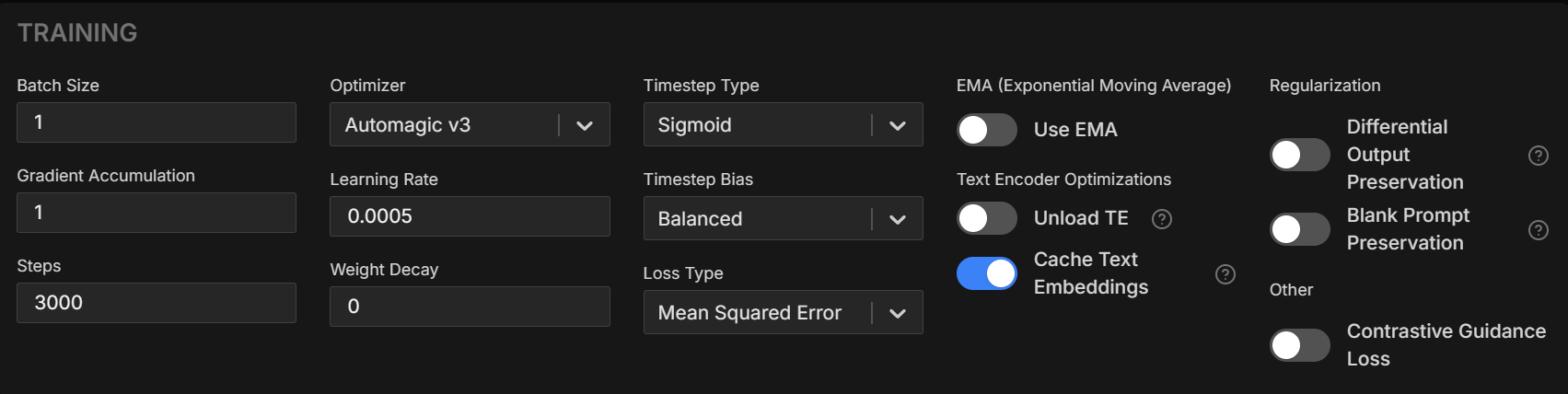Click the Batch Size input field
Screen dimensions: 1568x394
coord(157,122)
